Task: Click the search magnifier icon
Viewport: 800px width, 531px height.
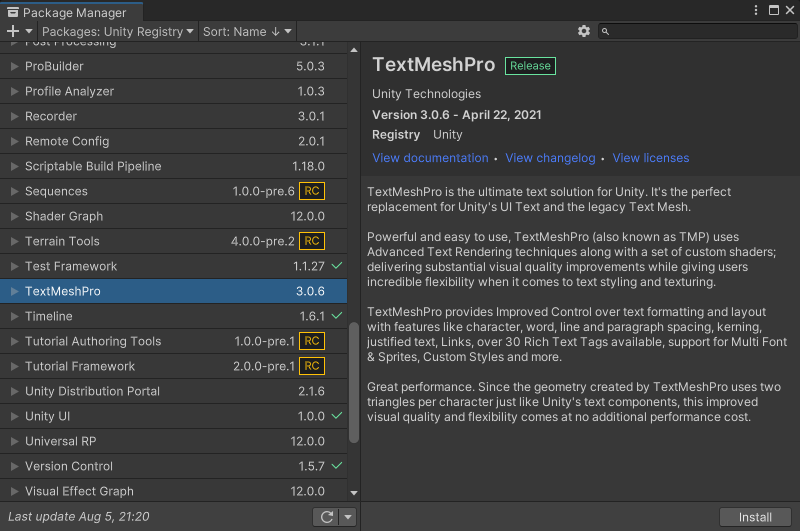Action: pos(605,32)
